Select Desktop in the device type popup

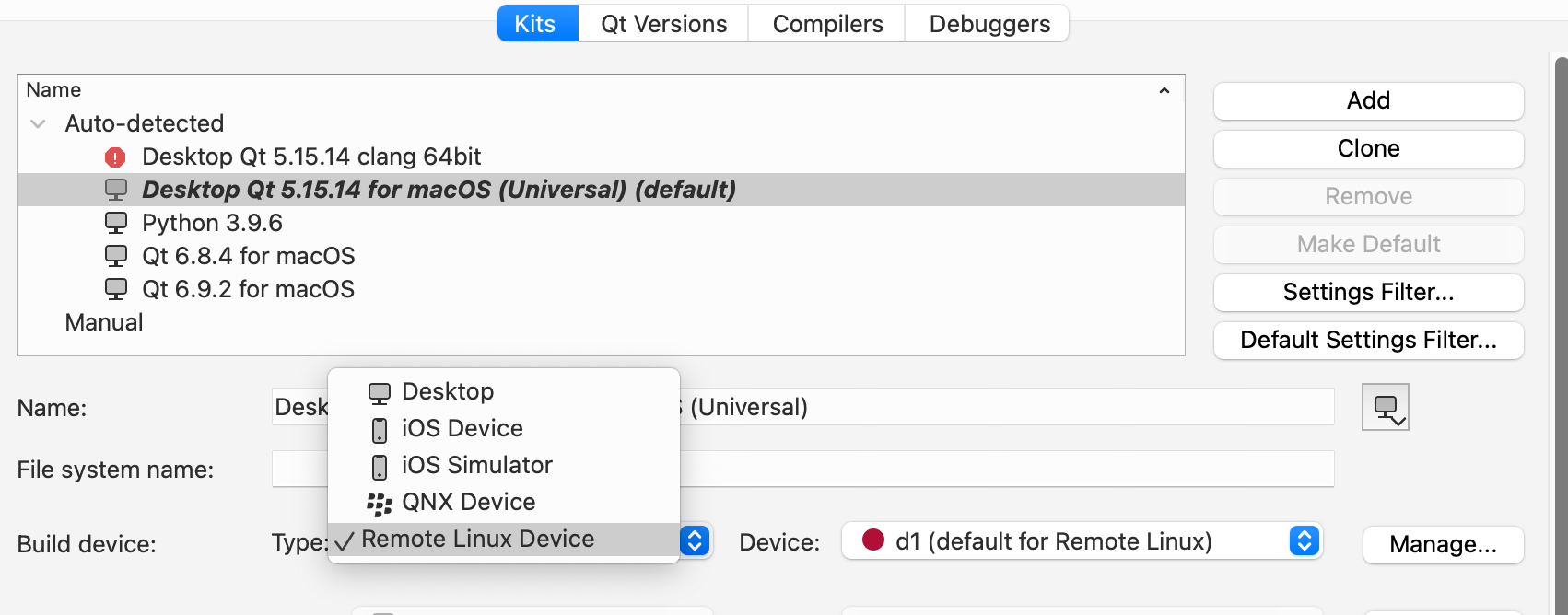pos(448,391)
